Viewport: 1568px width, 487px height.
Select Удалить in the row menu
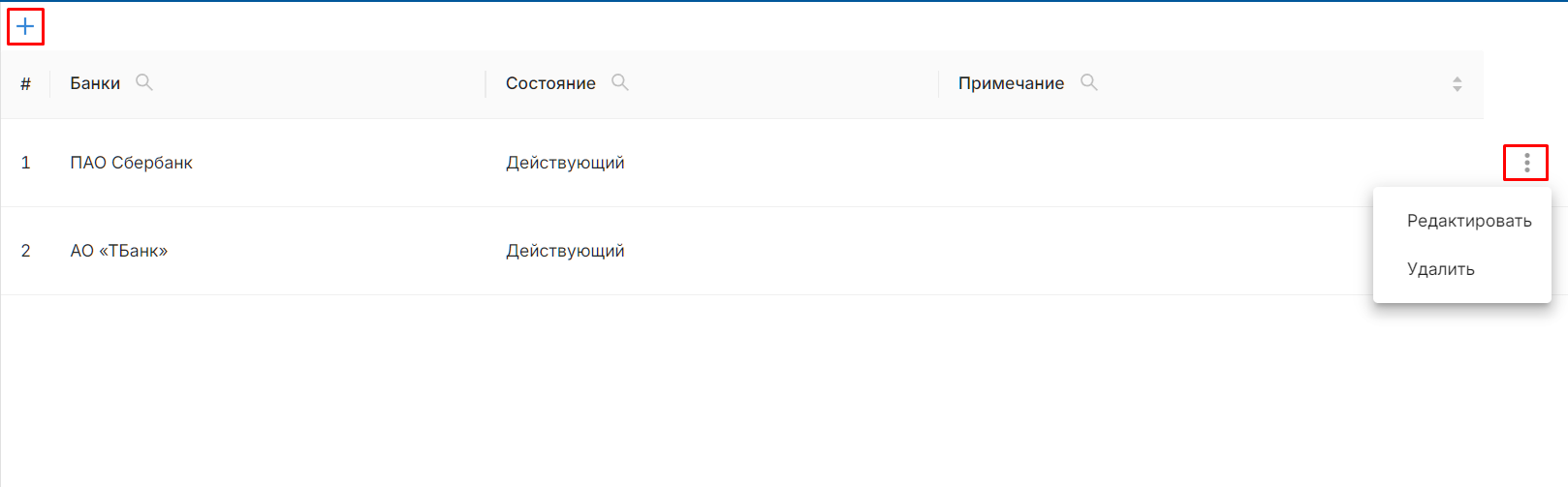pyautogui.click(x=1440, y=269)
